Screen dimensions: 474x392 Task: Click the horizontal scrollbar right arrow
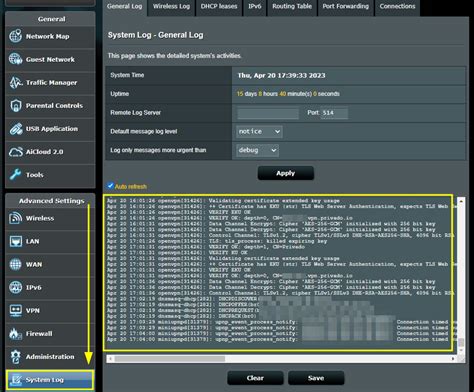coord(453,359)
